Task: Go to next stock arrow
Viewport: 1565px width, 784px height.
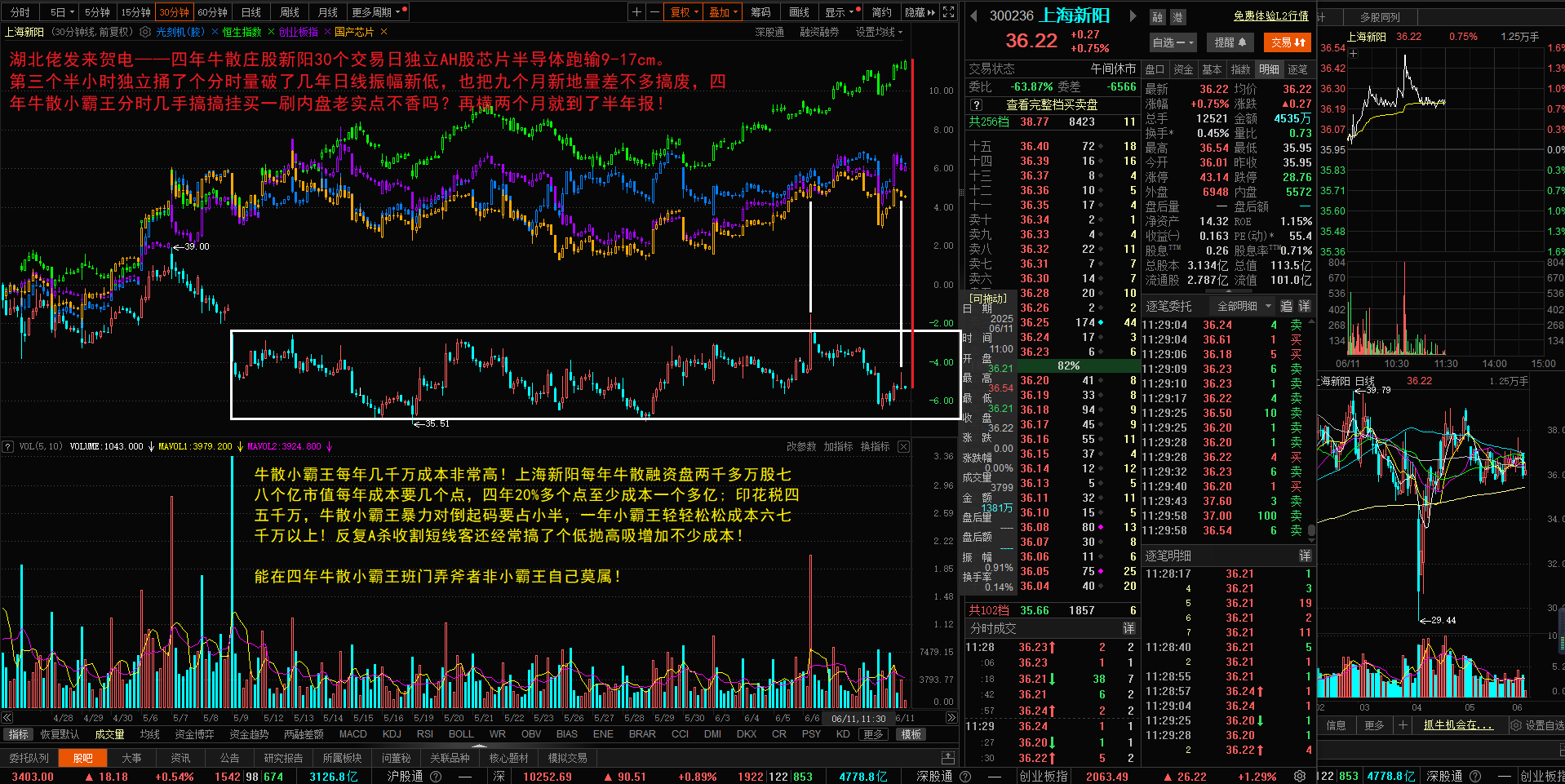Action: pyautogui.click(x=1133, y=16)
